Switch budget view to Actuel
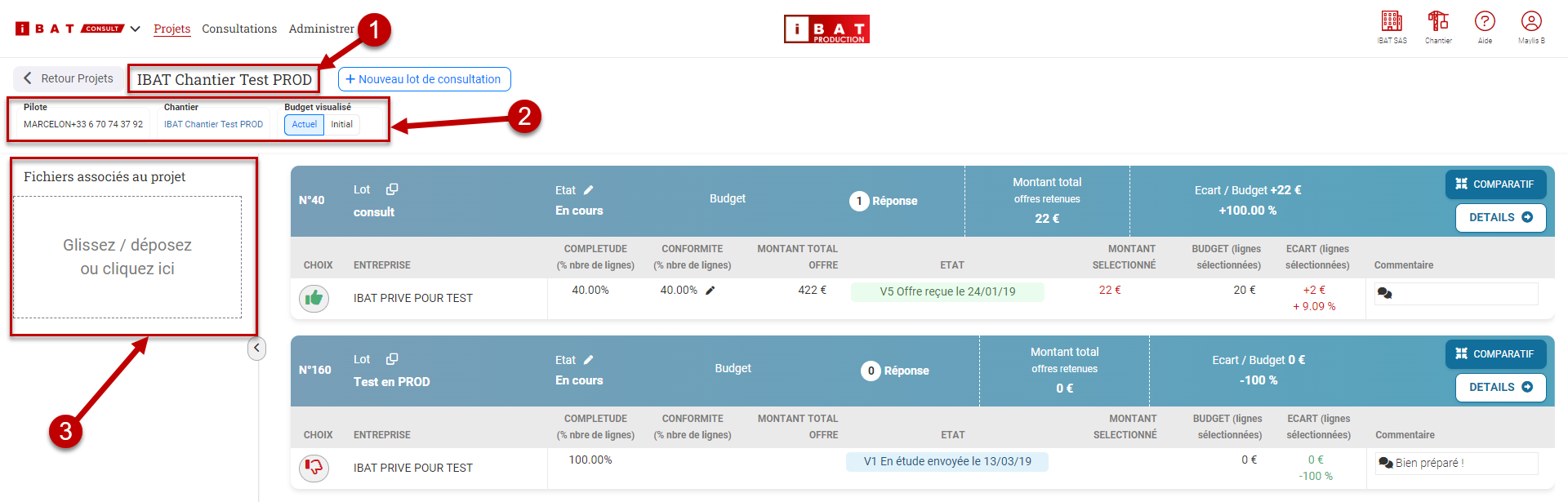 [305, 125]
